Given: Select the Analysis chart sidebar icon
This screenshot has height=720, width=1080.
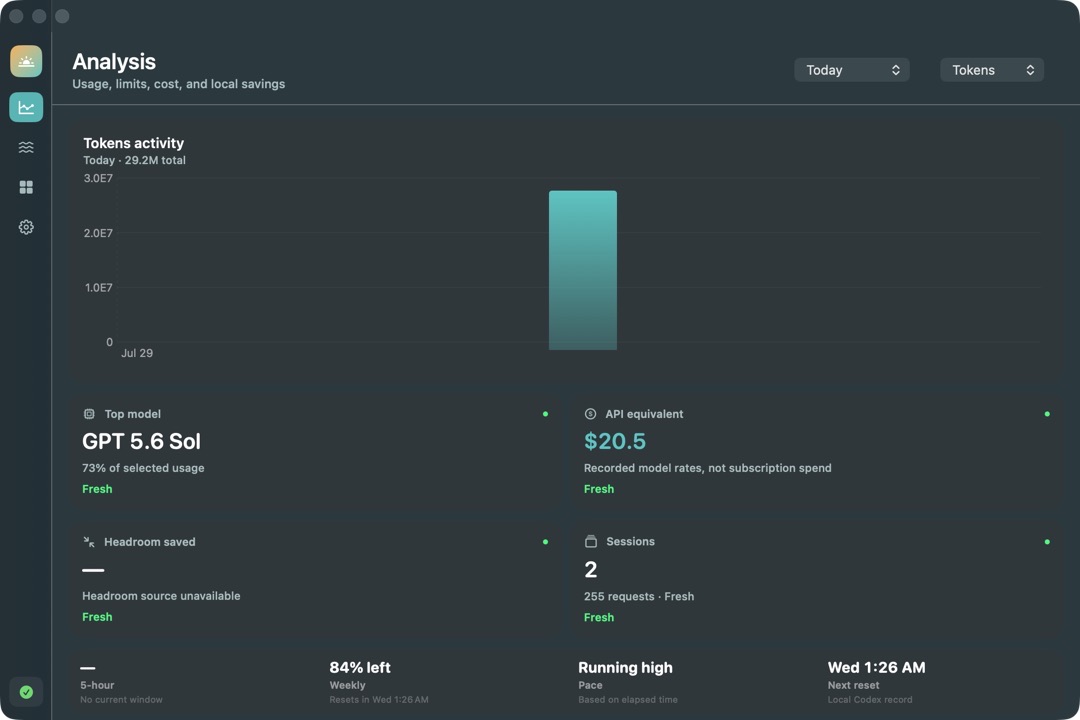Looking at the screenshot, I should 26,107.
